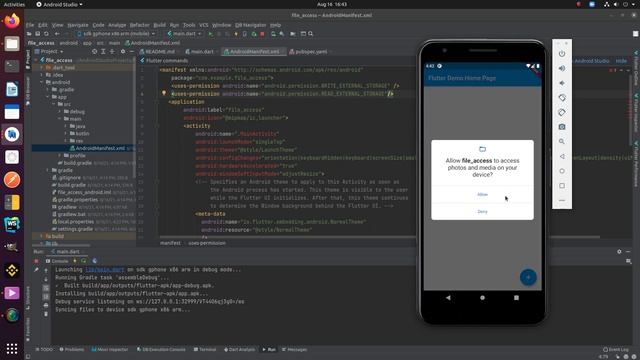Click lib/main.dart link in console

click(104, 270)
